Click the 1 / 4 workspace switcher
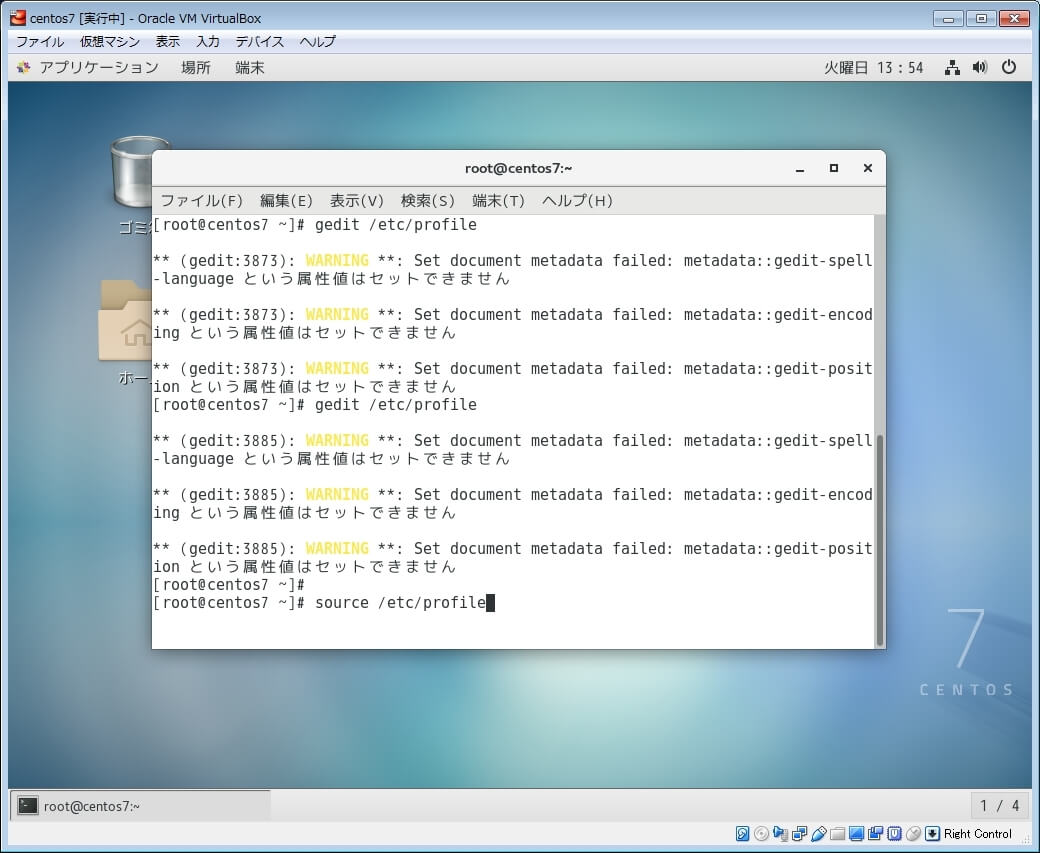The image size is (1040, 853). [x=1000, y=806]
